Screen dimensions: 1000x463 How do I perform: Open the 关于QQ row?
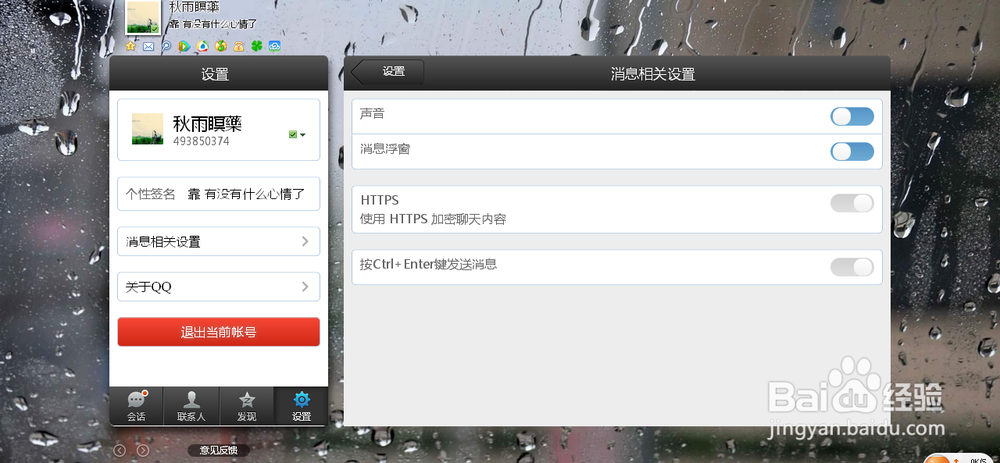219,286
